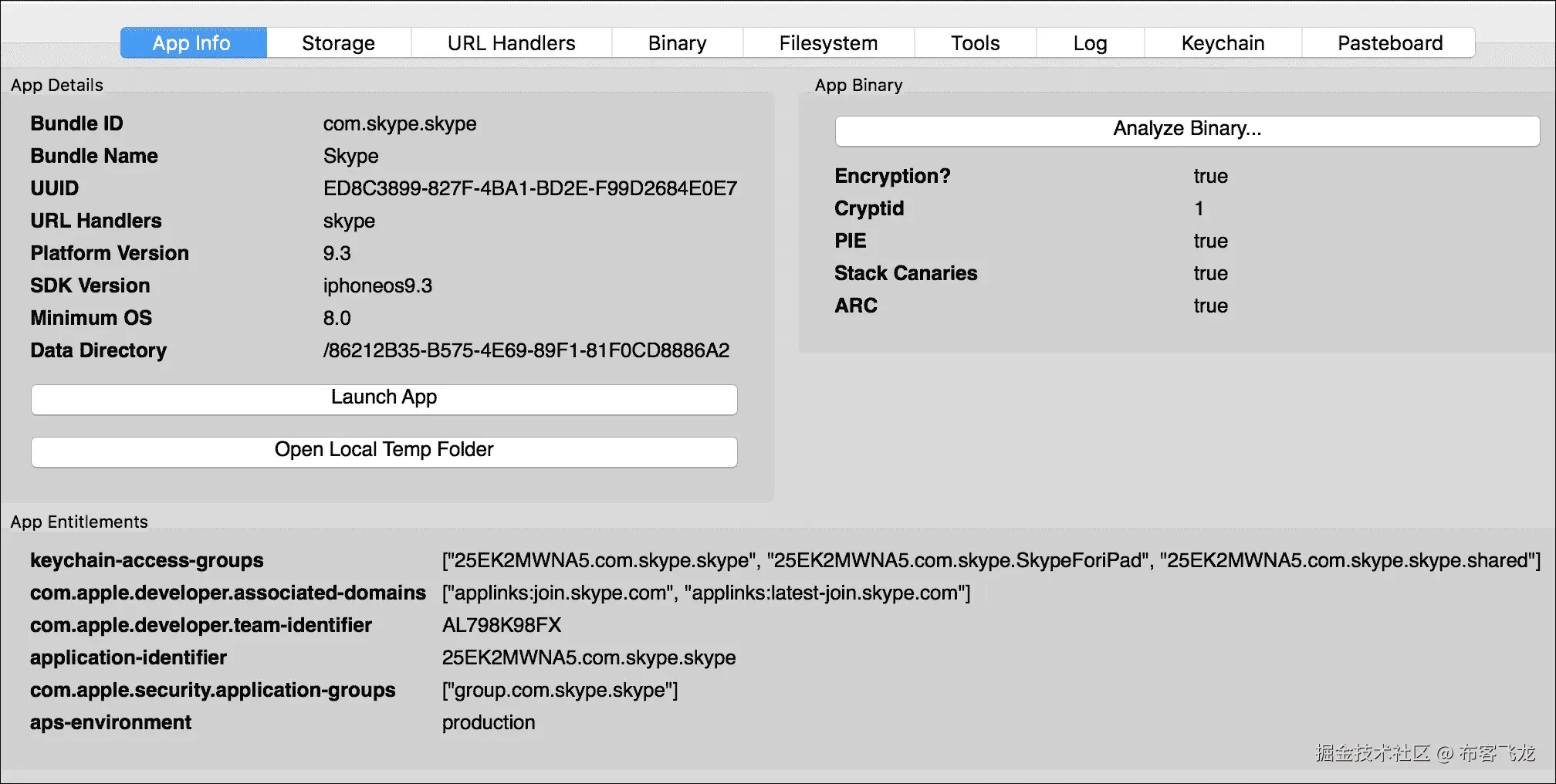Click the Analyze Binary button
Image resolution: width=1556 pixels, height=784 pixels.
[1187, 130]
